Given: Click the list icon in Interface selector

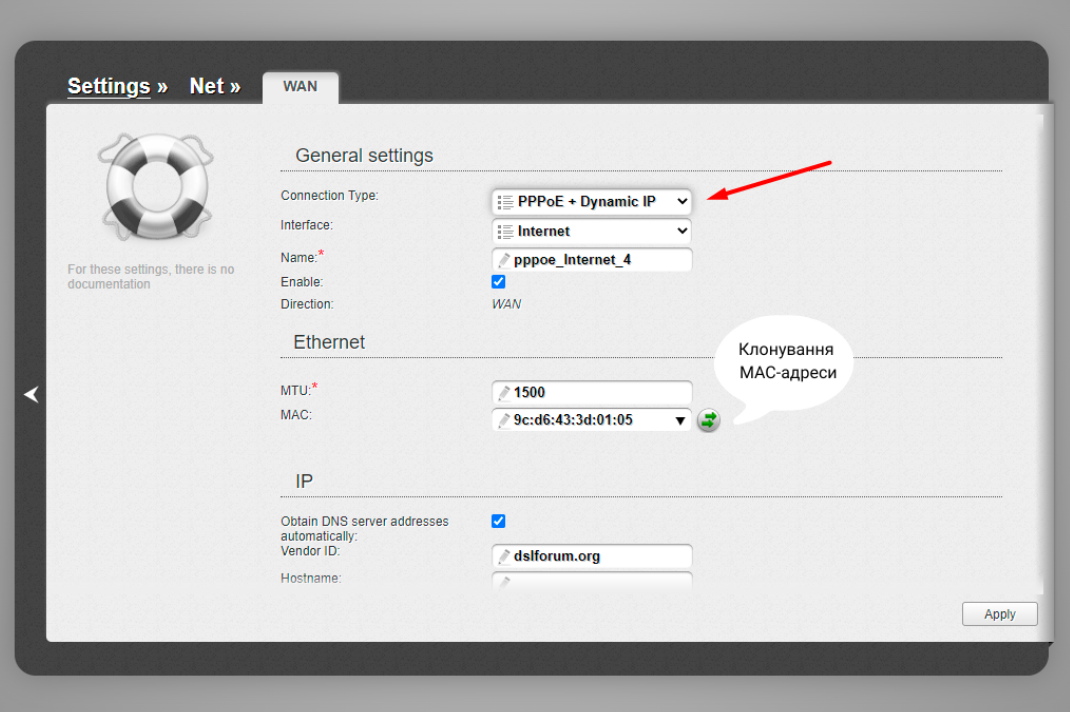Looking at the screenshot, I should click(x=505, y=231).
